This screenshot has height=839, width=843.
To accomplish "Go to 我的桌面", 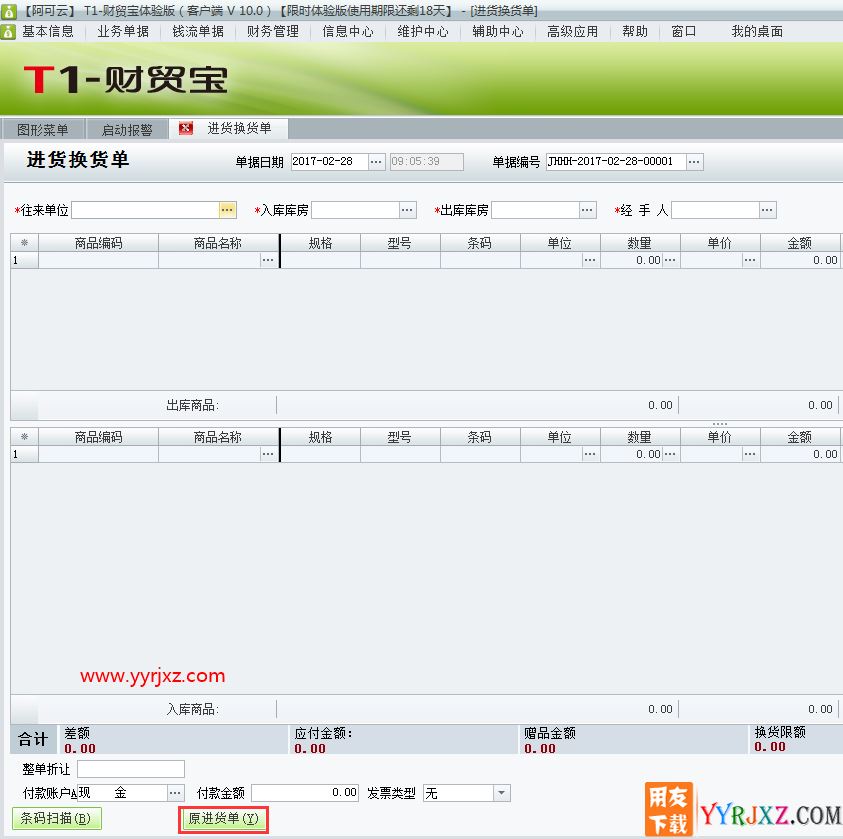I will click(x=757, y=32).
